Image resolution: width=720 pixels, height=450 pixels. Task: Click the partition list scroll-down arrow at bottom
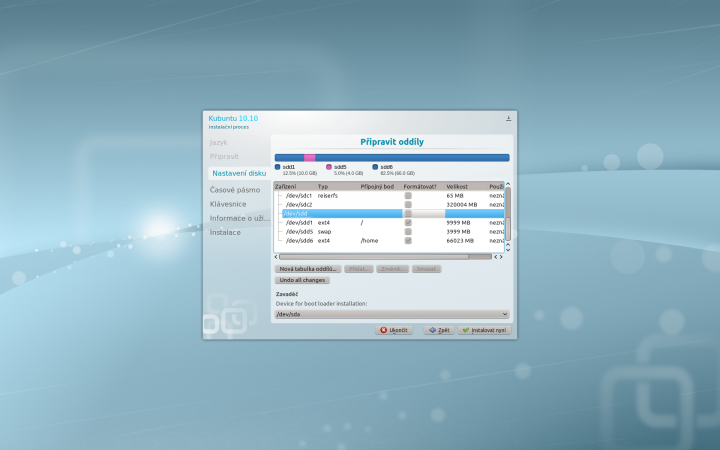pyautogui.click(x=508, y=250)
